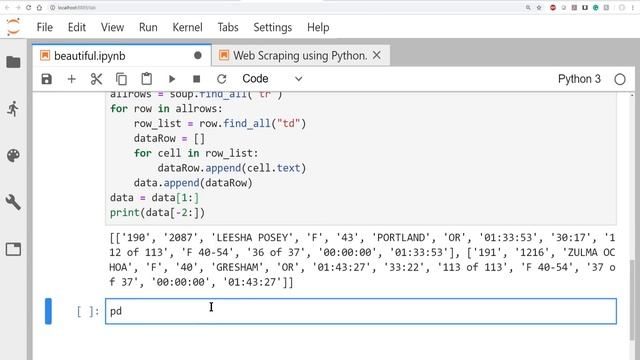Open the browser three-dot menu

tap(633, 7)
